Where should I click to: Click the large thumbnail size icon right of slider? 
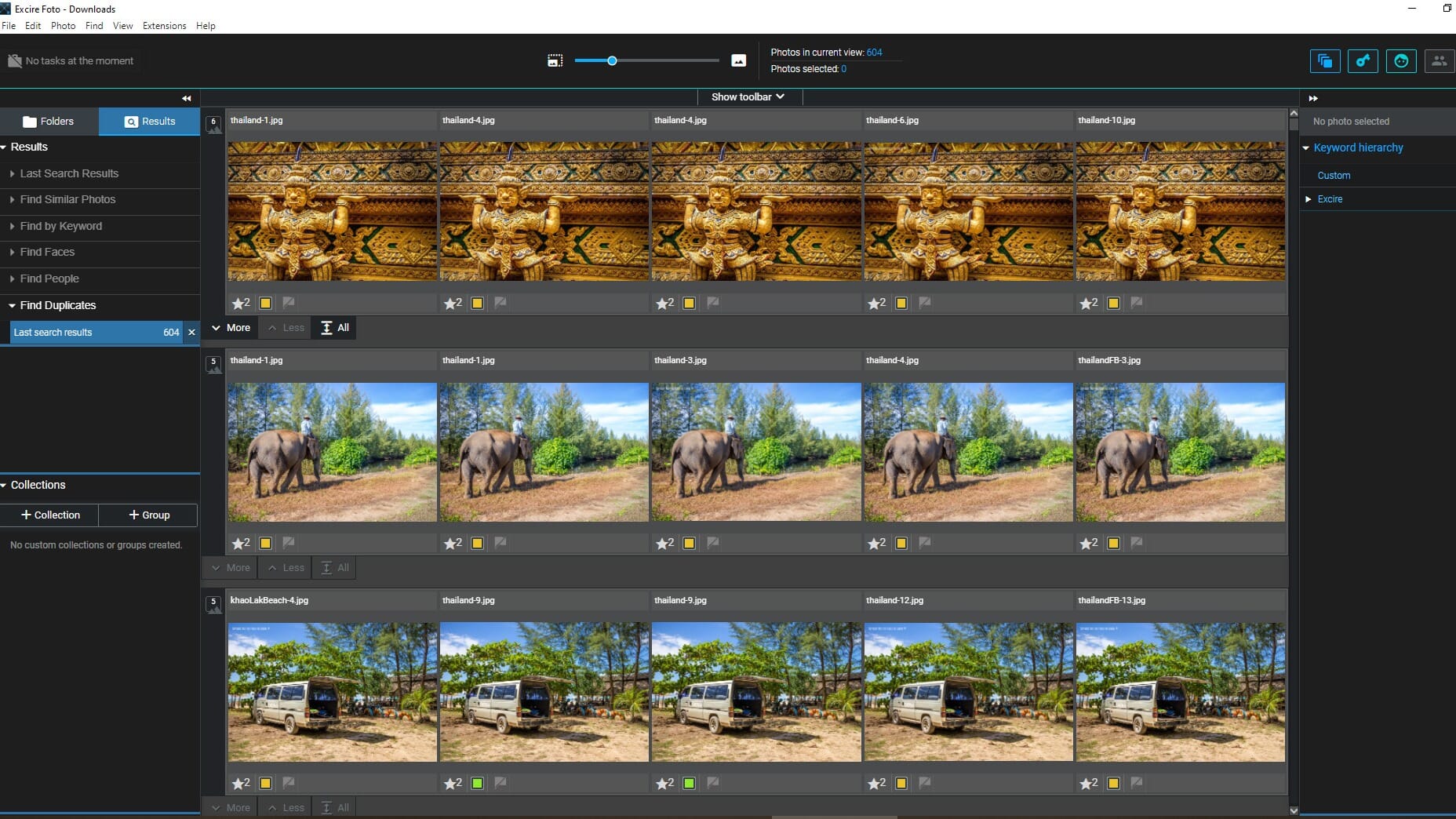[x=738, y=60]
